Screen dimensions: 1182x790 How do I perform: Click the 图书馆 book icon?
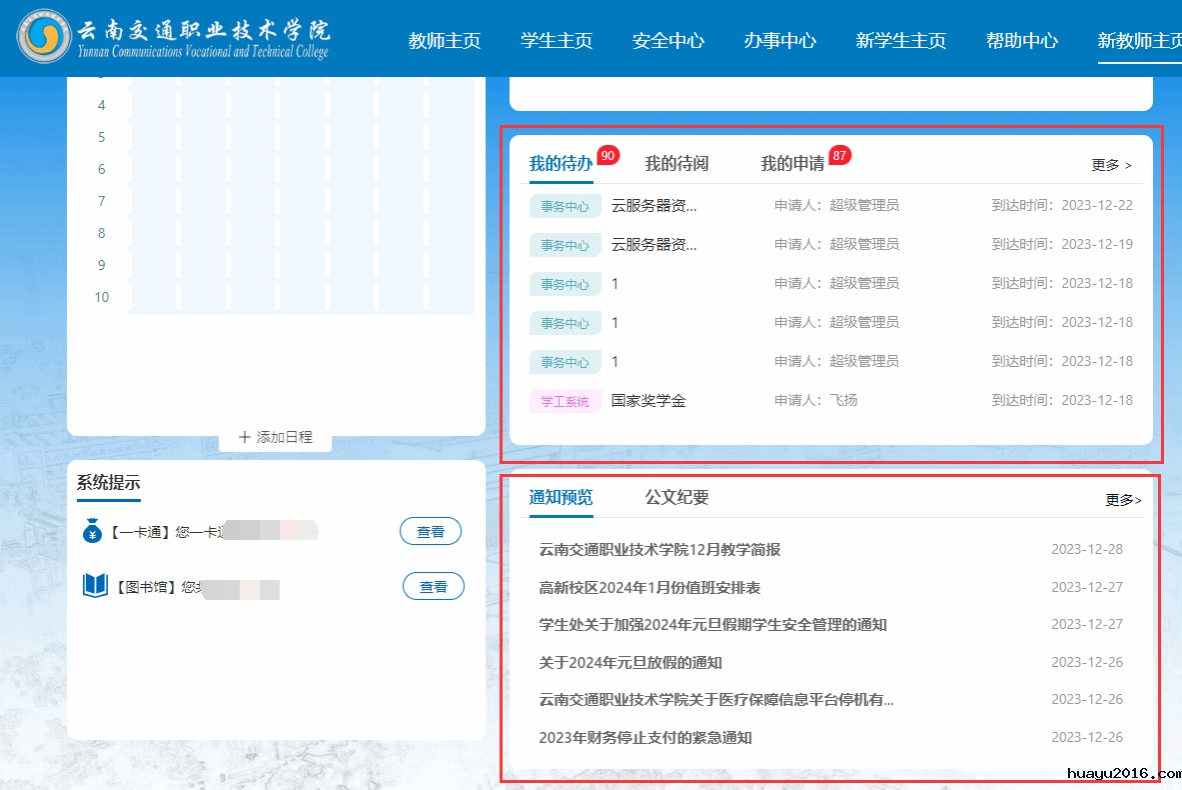95,586
